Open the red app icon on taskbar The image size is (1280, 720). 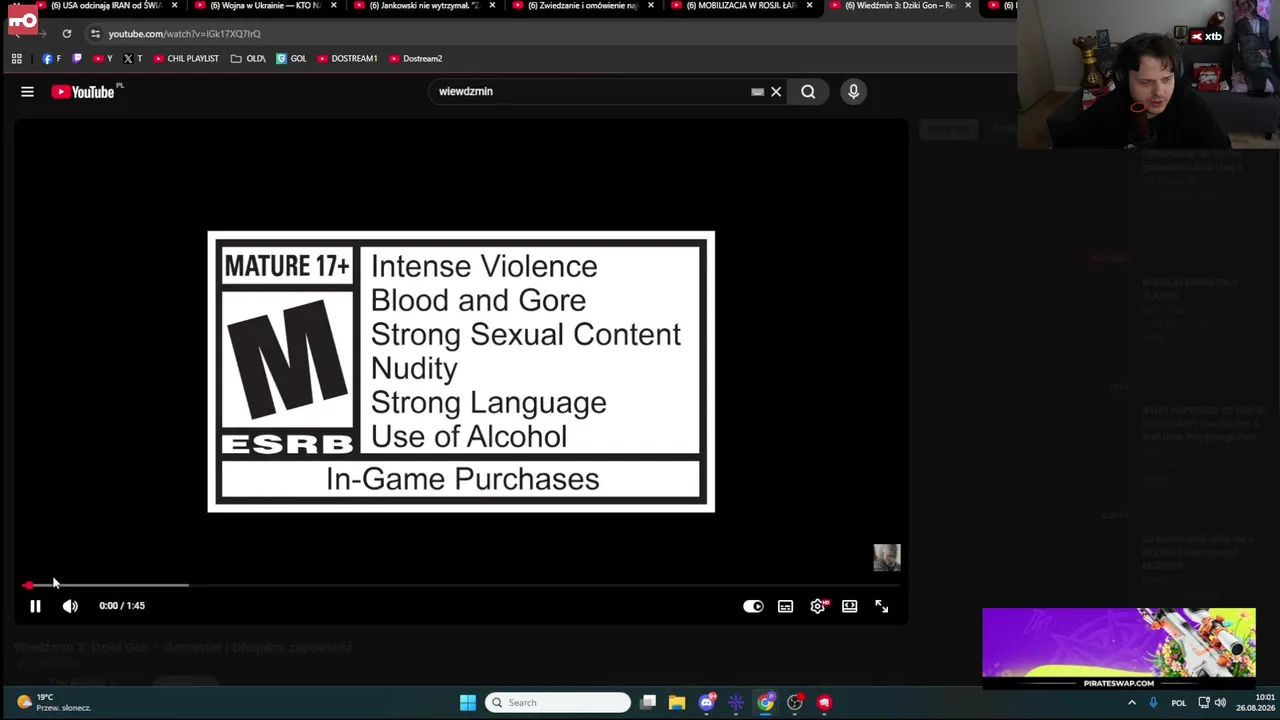[824, 703]
